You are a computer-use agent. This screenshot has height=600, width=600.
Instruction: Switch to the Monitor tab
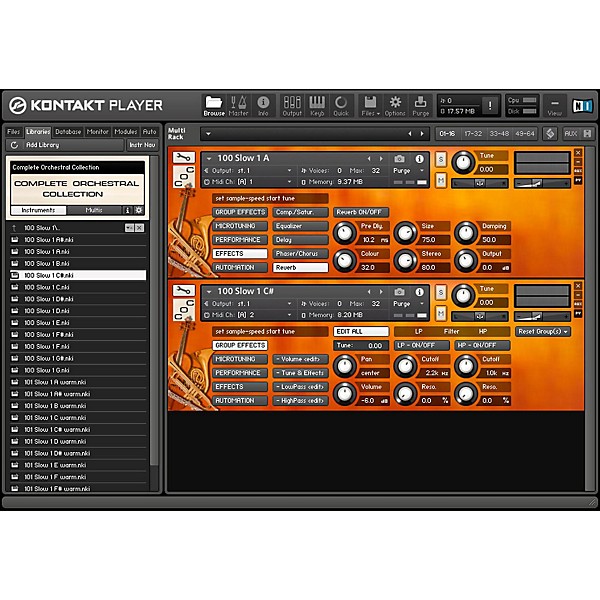click(x=98, y=132)
